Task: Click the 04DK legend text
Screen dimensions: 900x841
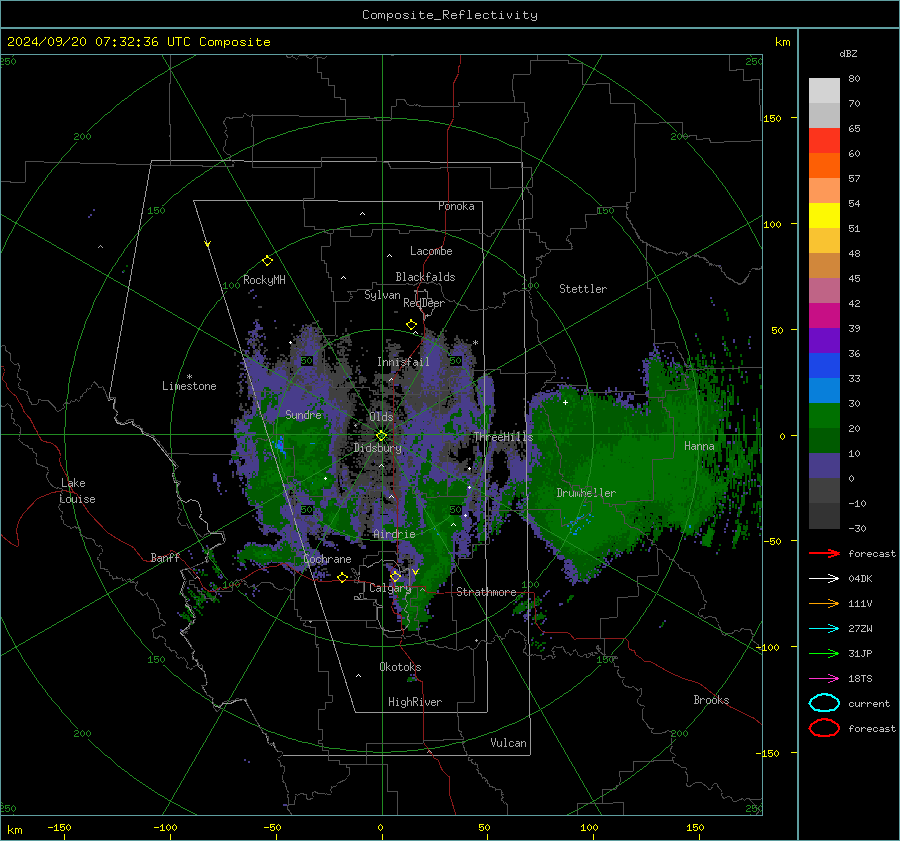Action: pos(860,579)
